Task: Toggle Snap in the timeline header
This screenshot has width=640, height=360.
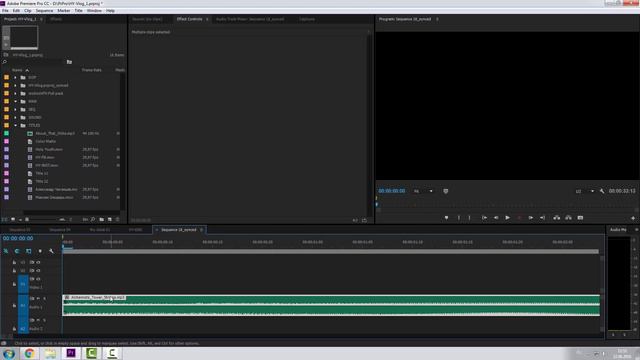Action: pyautogui.click(x=17, y=251)
